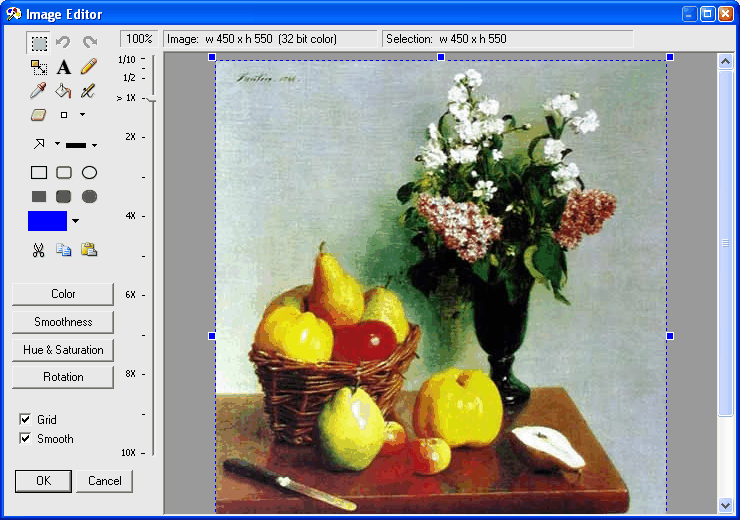Viewport: 740px width, 520px height.
Task: Click the 10X zoom label
Action: (x=128, y=453)
